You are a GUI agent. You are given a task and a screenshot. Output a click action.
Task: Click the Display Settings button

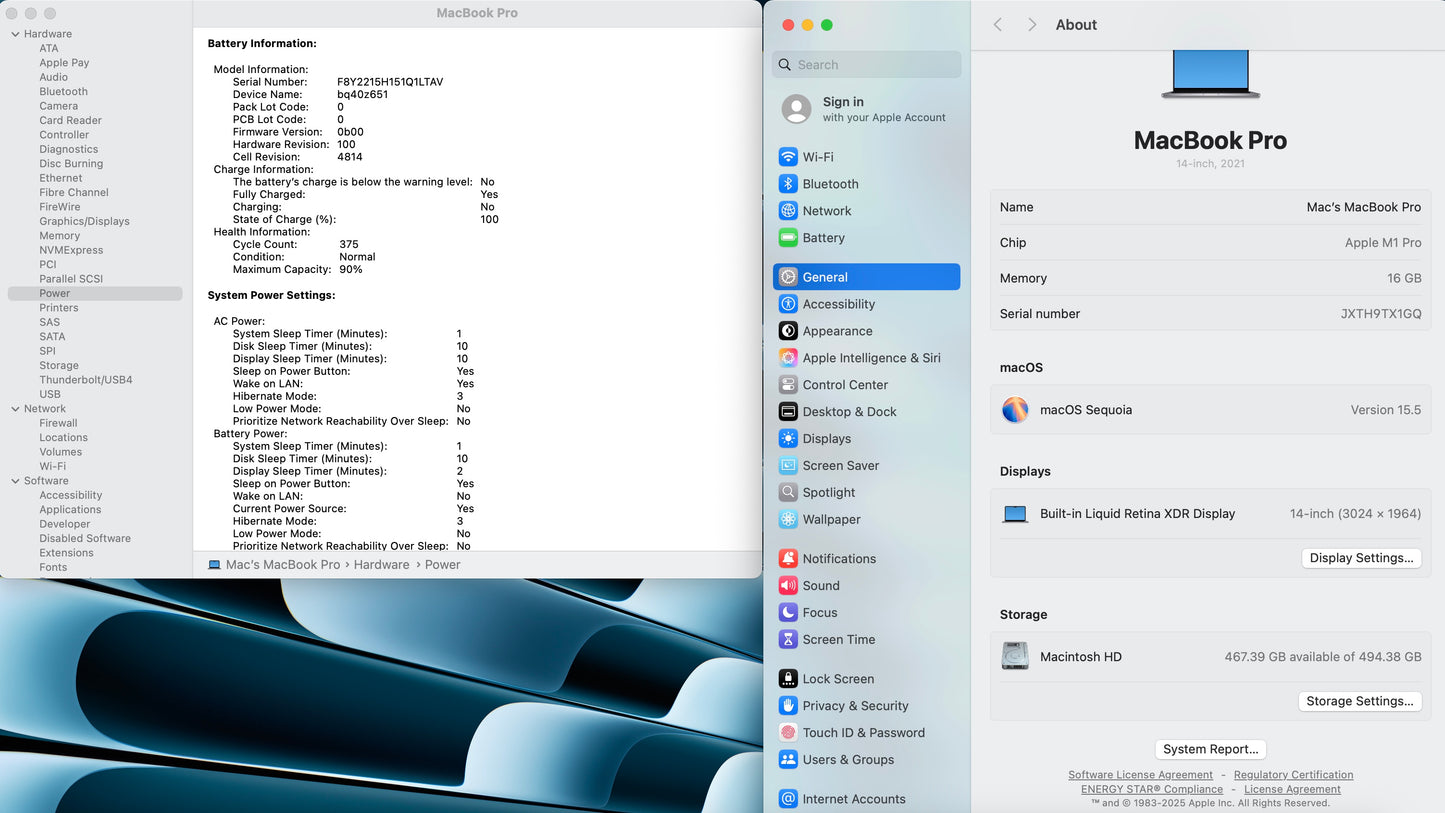click(1361, 558)
